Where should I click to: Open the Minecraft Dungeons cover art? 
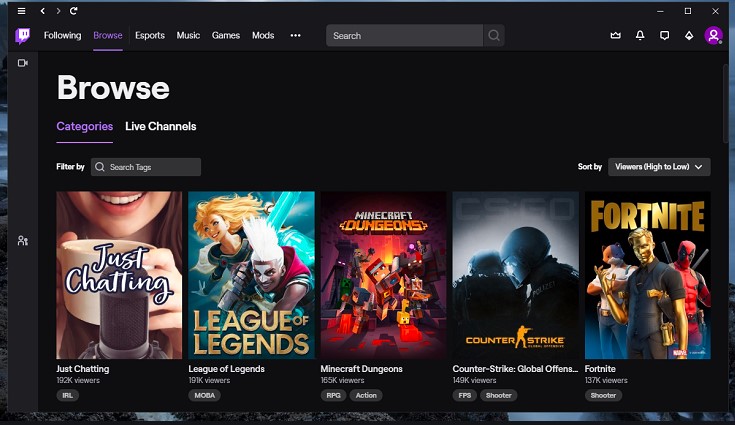point(383,275)
